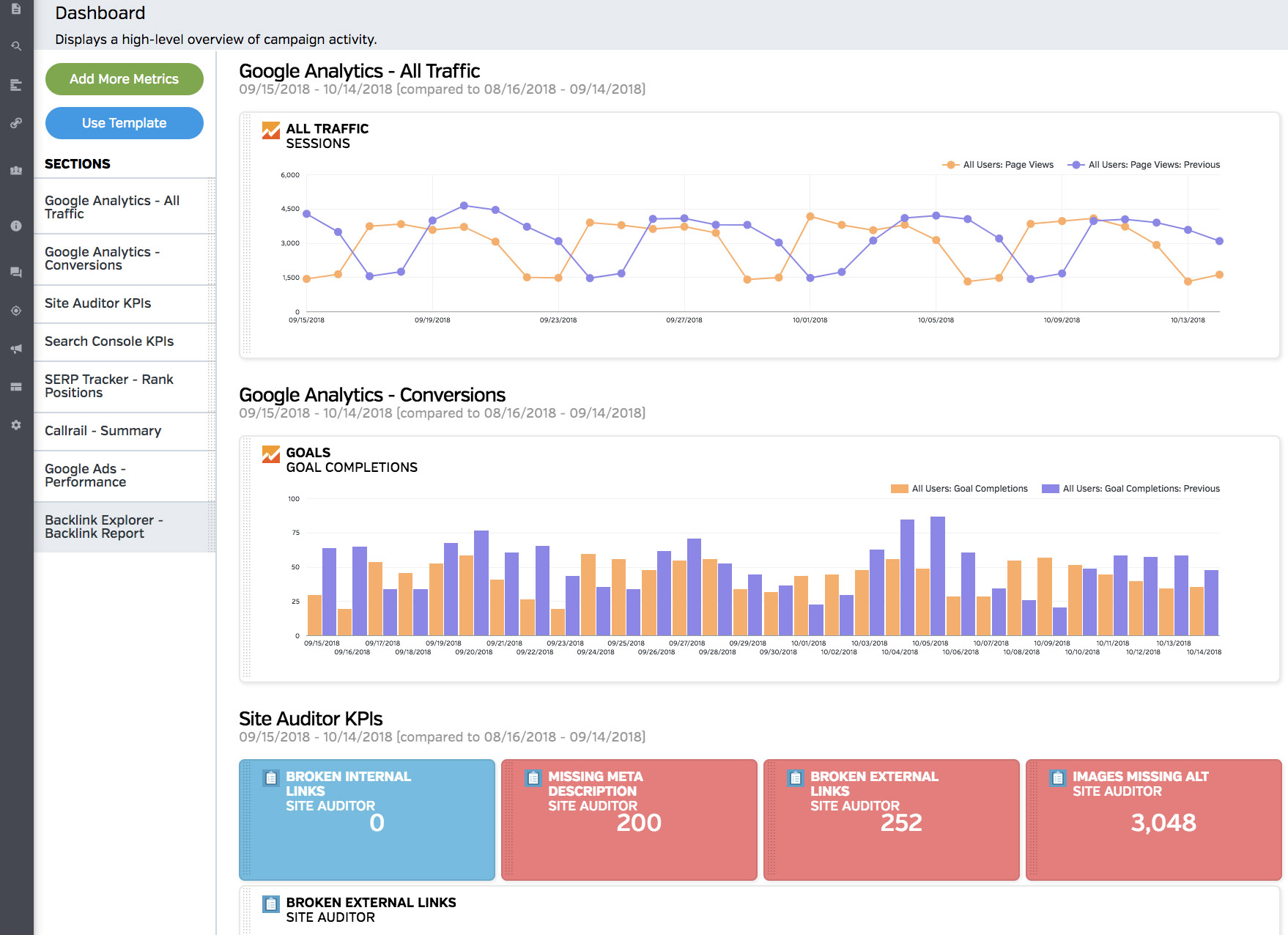The width and height of the screenshot is (1288, 935).
Task: Select 'Site Auditor KPIs' in Sections list
Action: (x=98, y=303)
